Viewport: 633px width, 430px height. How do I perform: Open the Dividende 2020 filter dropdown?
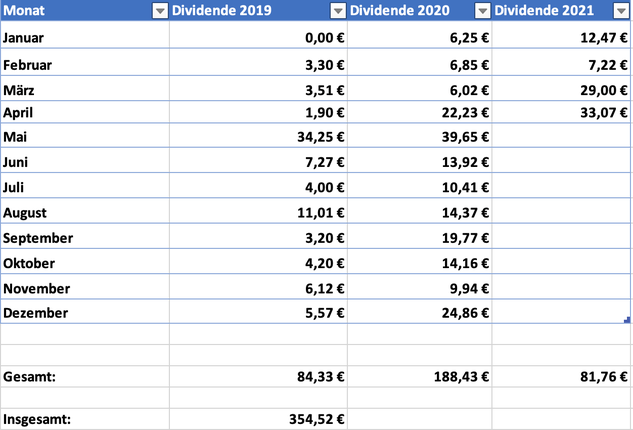pos(482,11)
